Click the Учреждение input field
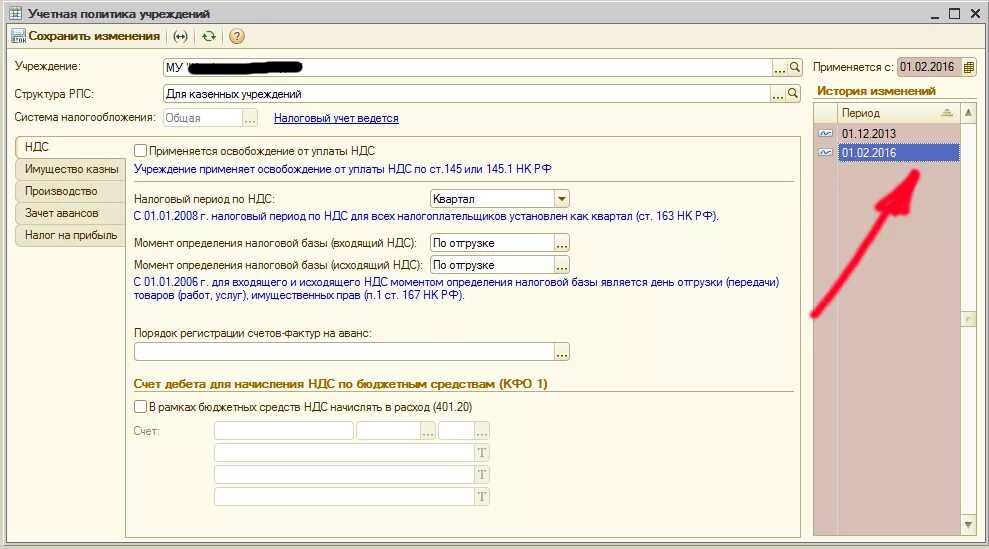This screenshot has height=549, width=989. point(467,68)
